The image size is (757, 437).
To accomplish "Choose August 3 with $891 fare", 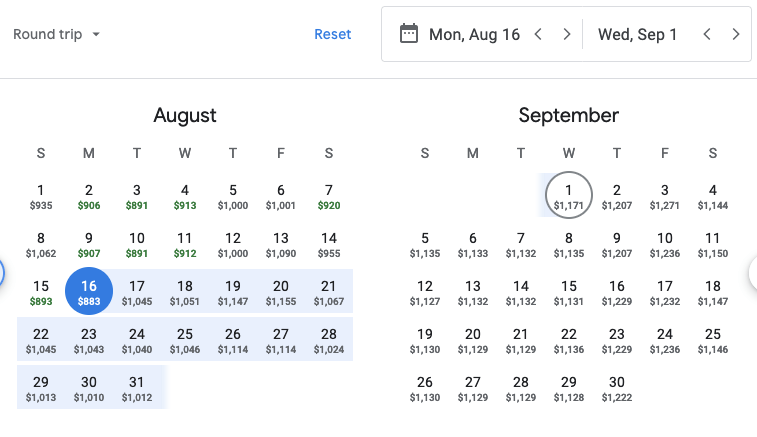I will tap(137, 196).
